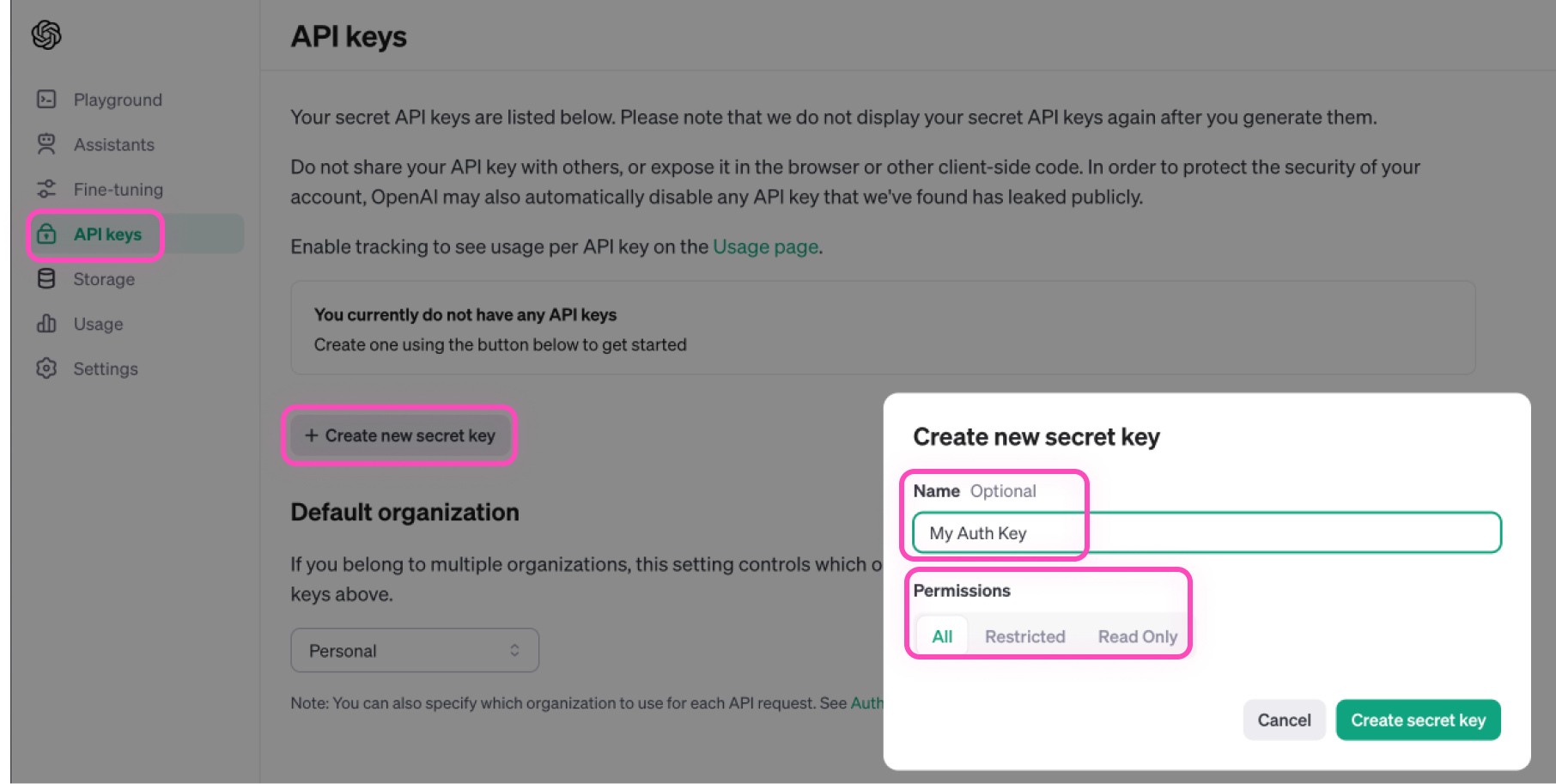Expand the Personal organization selector
This screenshot has height=784, width=1556.
tap(415, 650)
